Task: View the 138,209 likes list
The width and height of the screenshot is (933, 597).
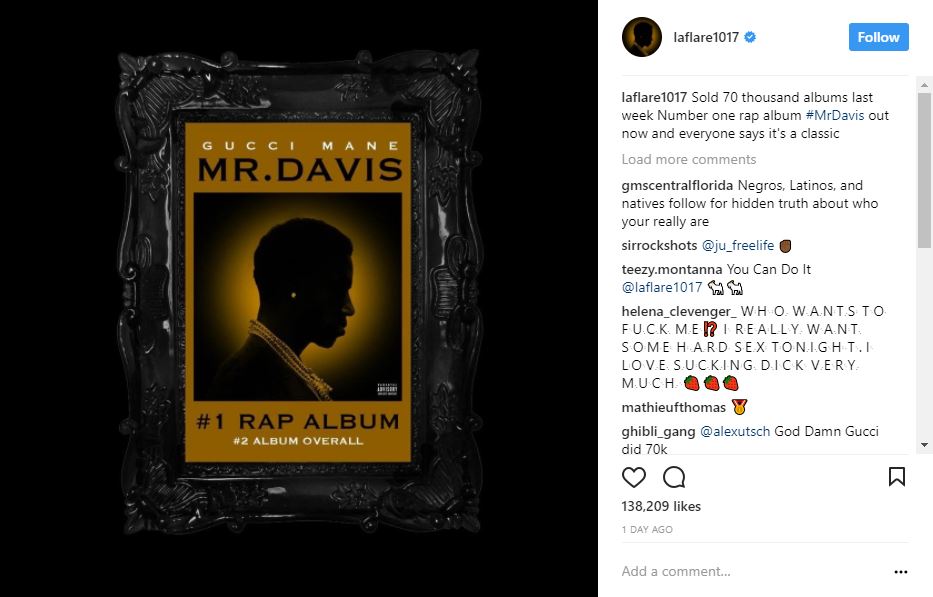Action: pos(660,506)
